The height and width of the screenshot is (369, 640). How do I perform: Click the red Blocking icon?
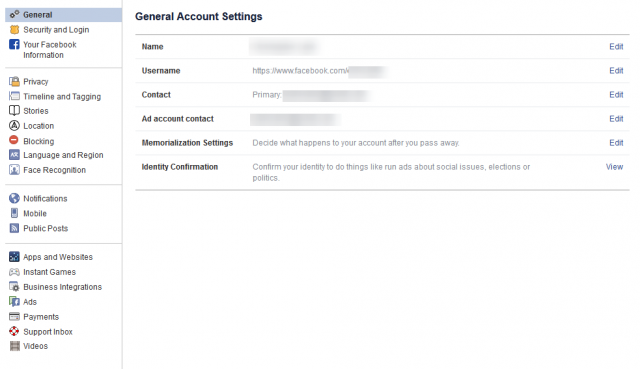click(14, 140)
